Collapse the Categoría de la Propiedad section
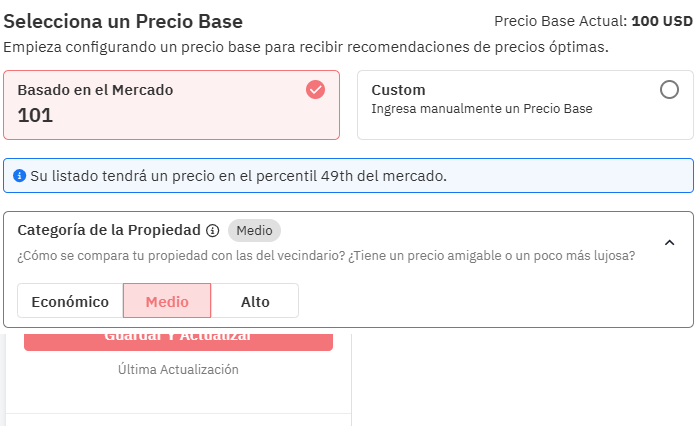This screenshot has width=700, height=426. 670,242
